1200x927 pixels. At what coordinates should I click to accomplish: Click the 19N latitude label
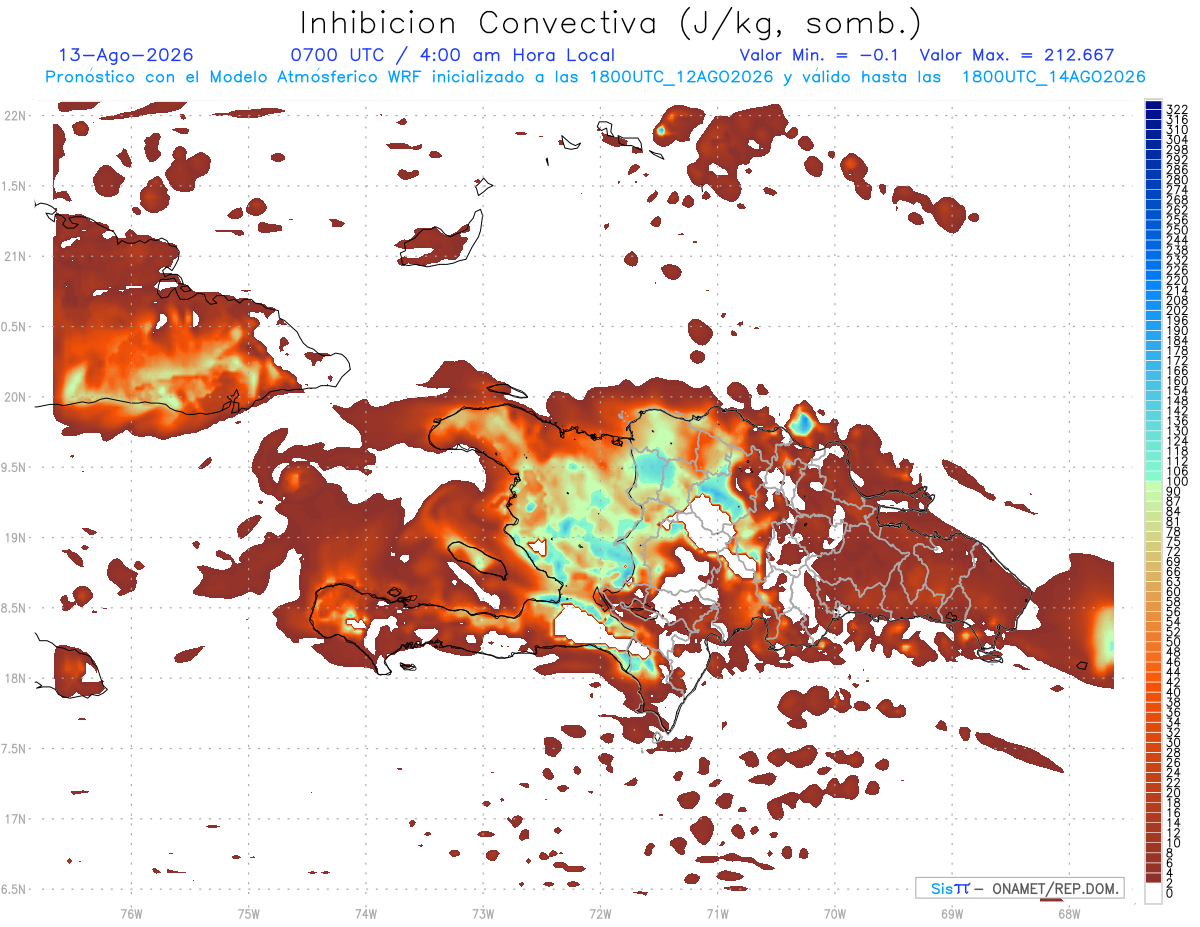coord(15,538)
